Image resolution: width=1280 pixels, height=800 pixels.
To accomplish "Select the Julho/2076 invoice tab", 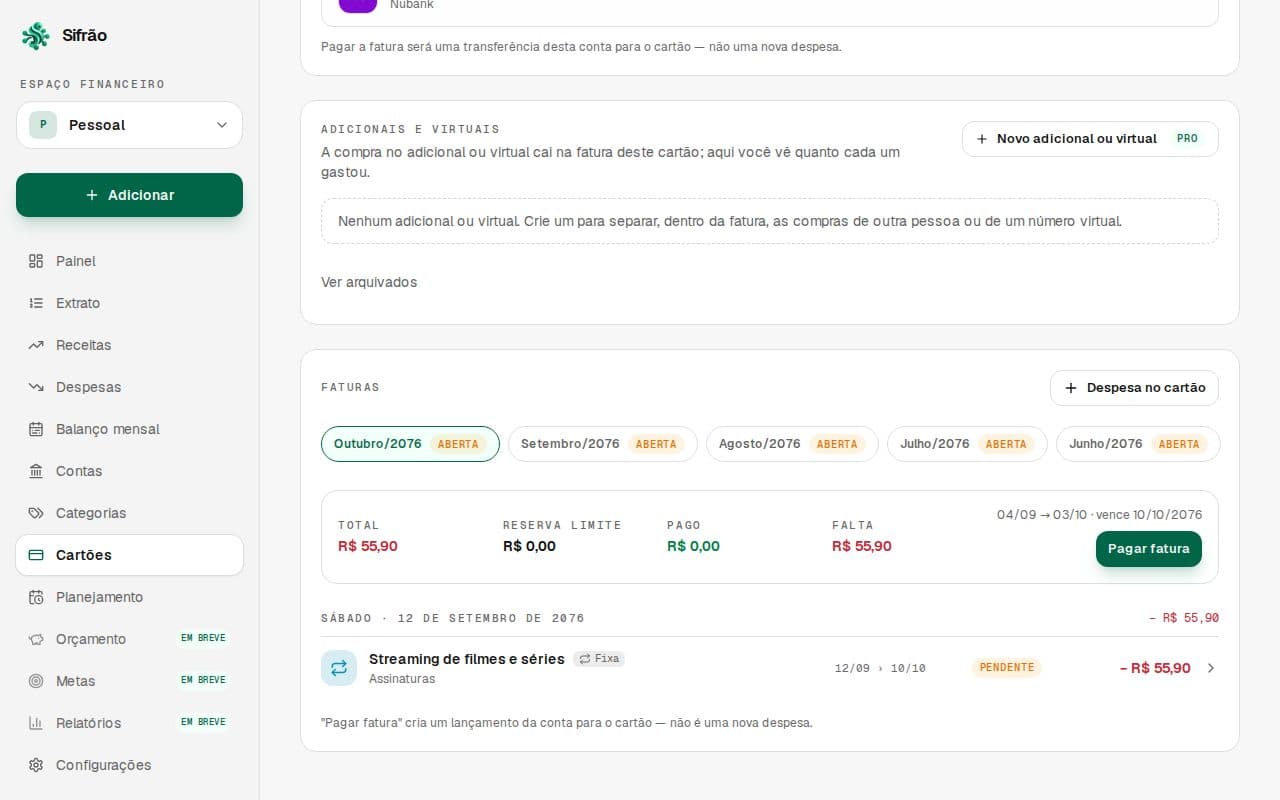I will 967,444.
